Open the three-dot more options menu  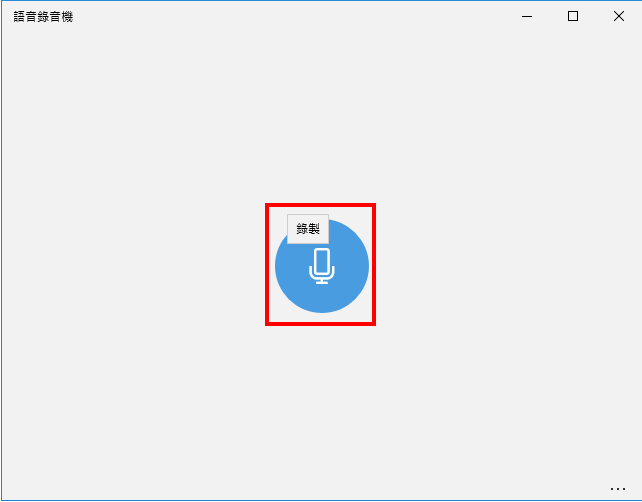tap(617, 488)
